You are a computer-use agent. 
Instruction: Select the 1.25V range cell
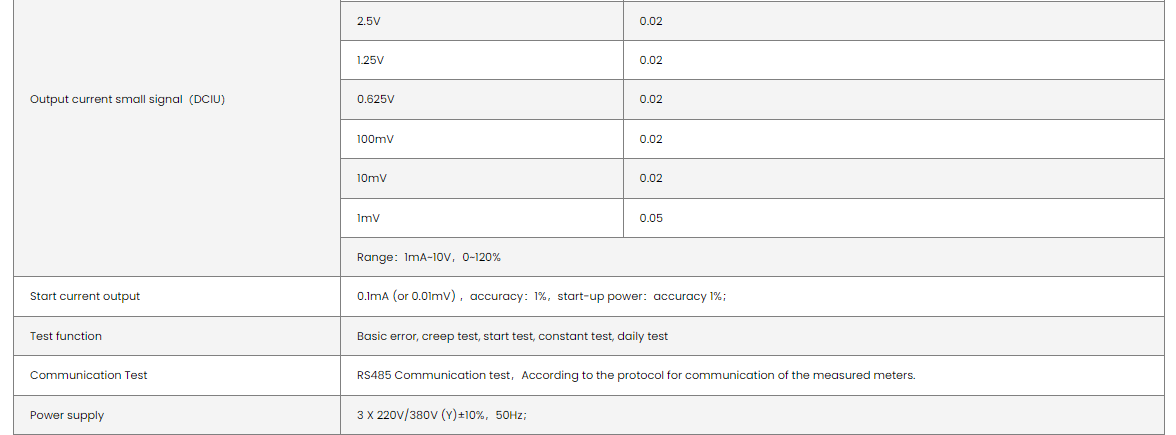[x=371, y=60]
